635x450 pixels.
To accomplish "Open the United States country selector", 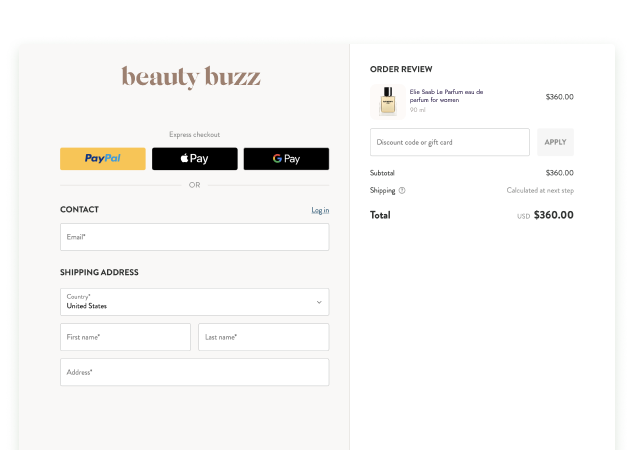I will pyautogui.click(x=195, y=302).
